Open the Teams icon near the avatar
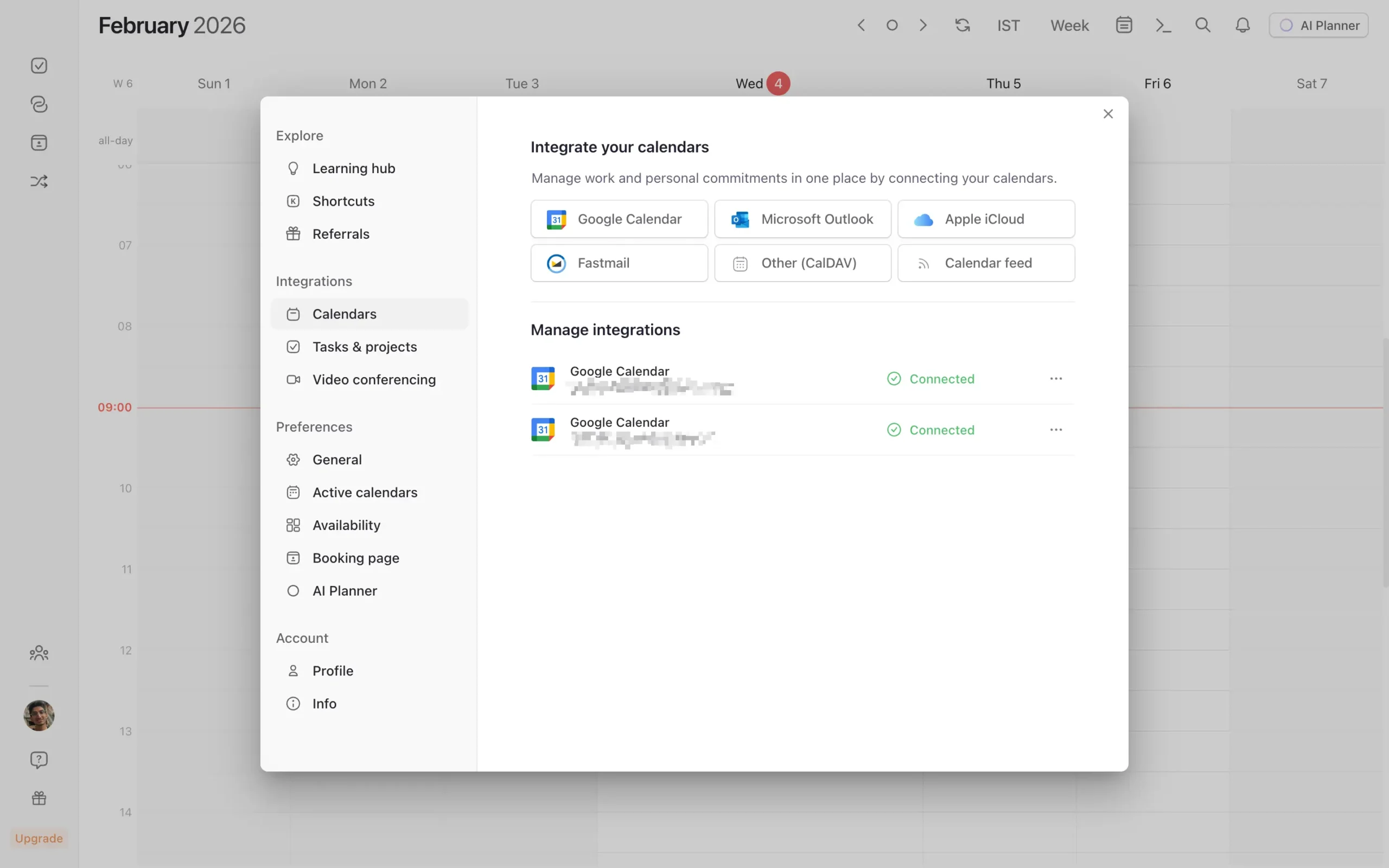The image size is (1389, 868). [x=39, y=653]
